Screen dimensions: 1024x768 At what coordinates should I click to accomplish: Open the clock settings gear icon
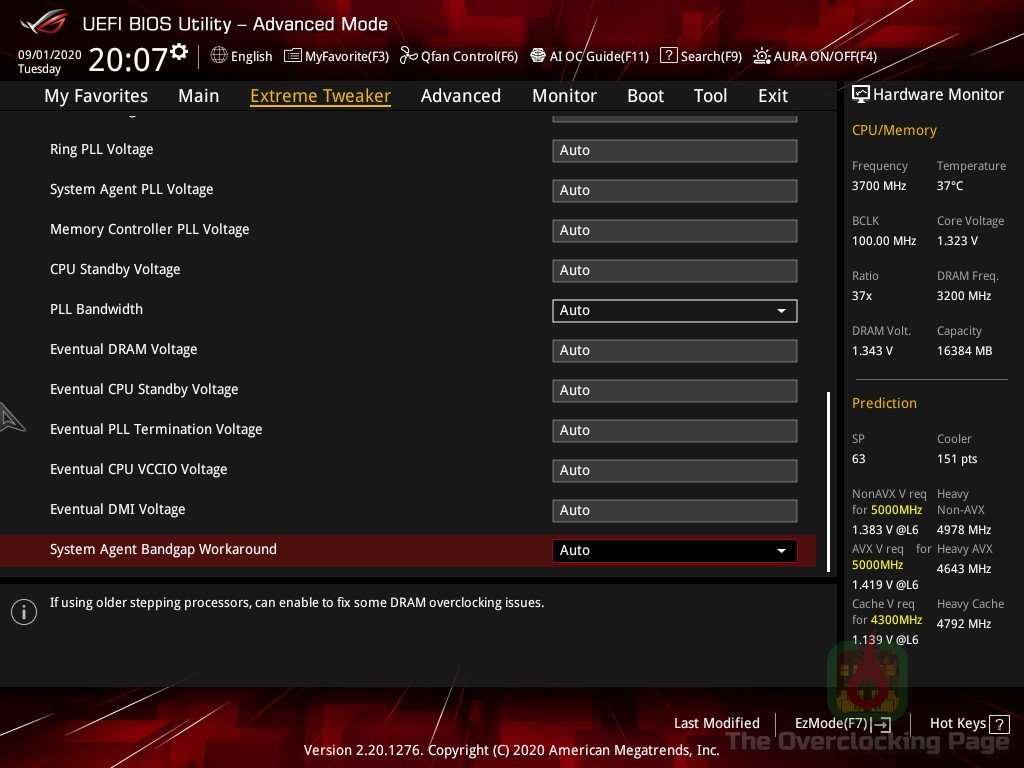pos(177,49)
